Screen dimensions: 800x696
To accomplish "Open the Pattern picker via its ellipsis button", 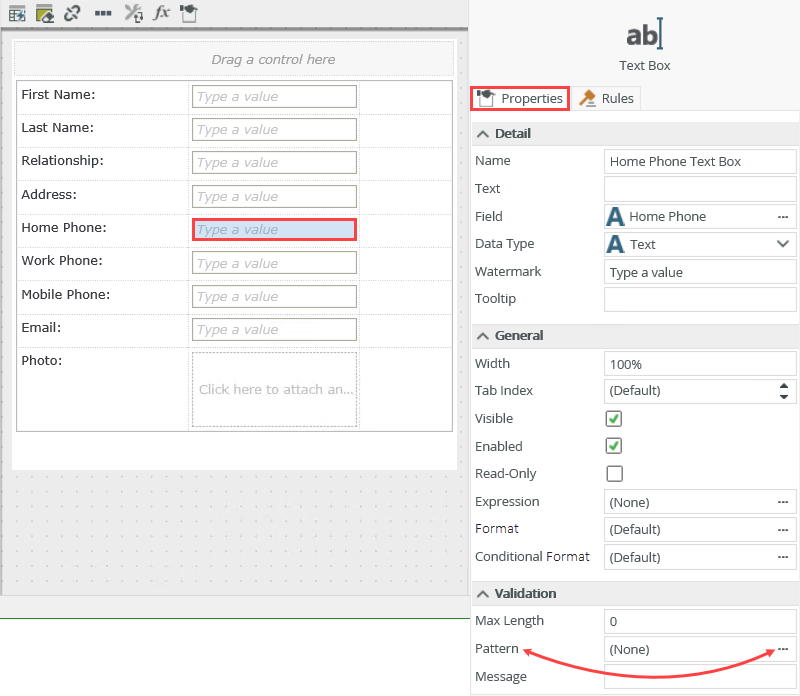I will pos(784,649).
